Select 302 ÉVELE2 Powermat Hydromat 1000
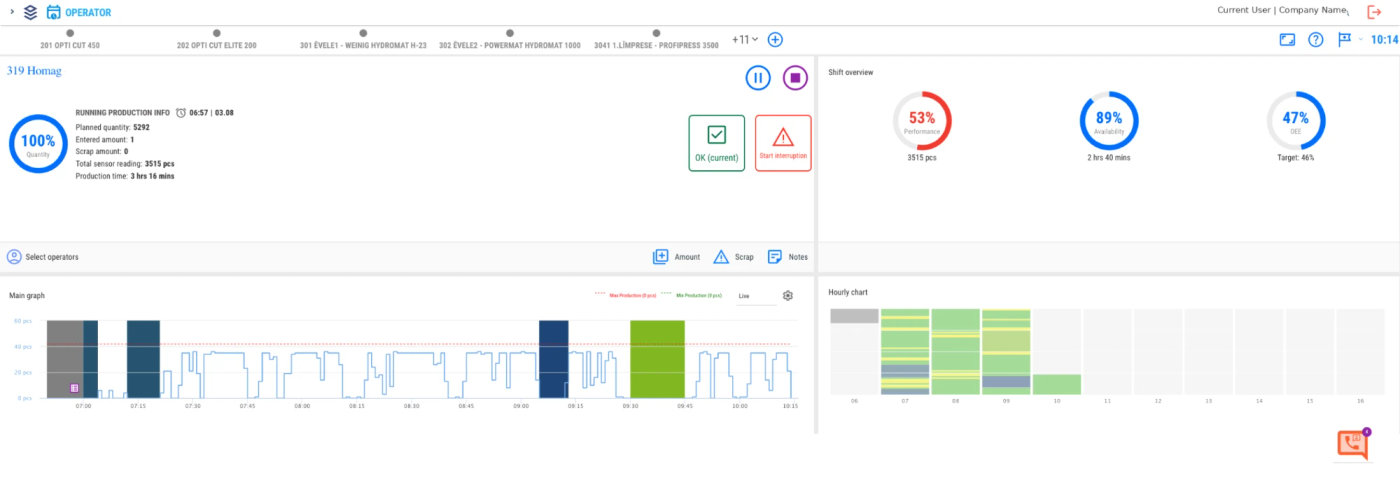Image resolution: width=1400 pixels, height=483 pixels. [x=510, y=40]
